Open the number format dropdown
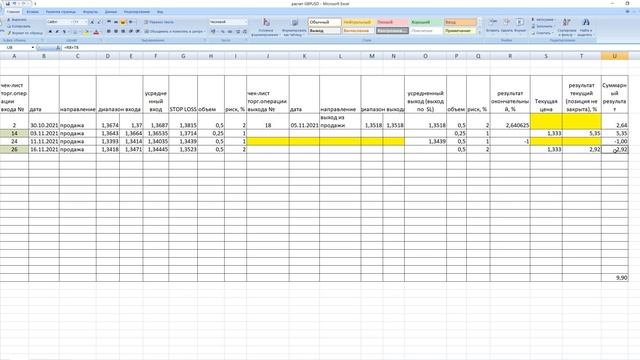This screenshot has width=640, height=360. 246,22
